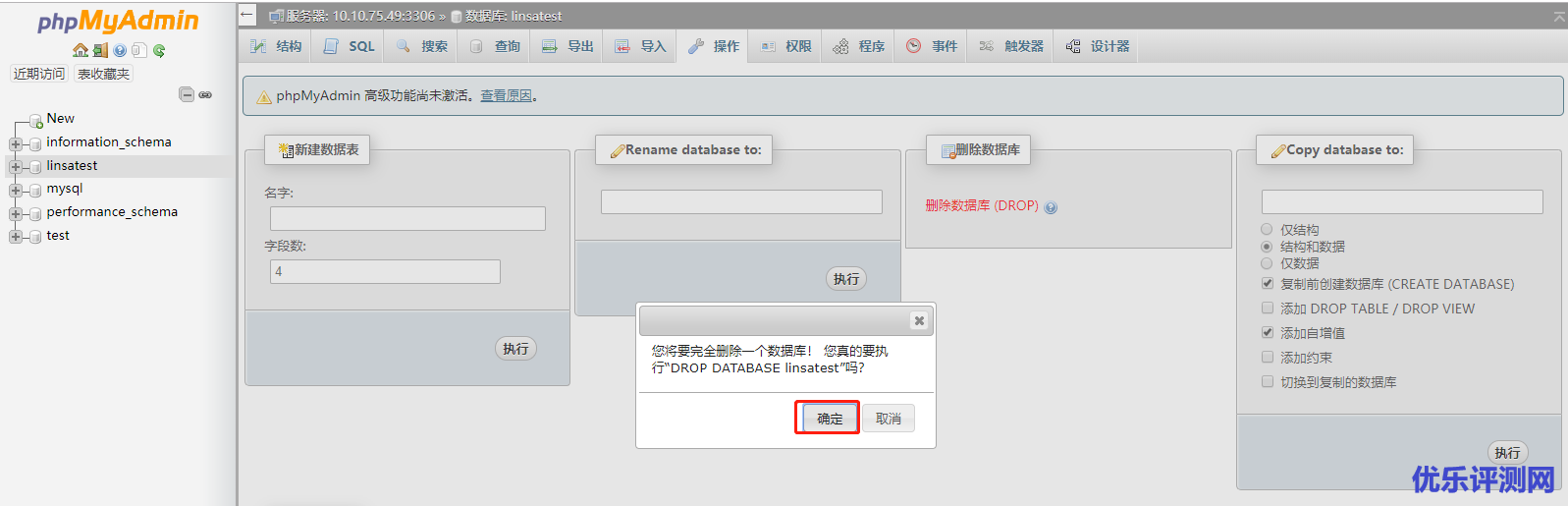Open phpMyAdmin documentation question-mark icon

120,50
